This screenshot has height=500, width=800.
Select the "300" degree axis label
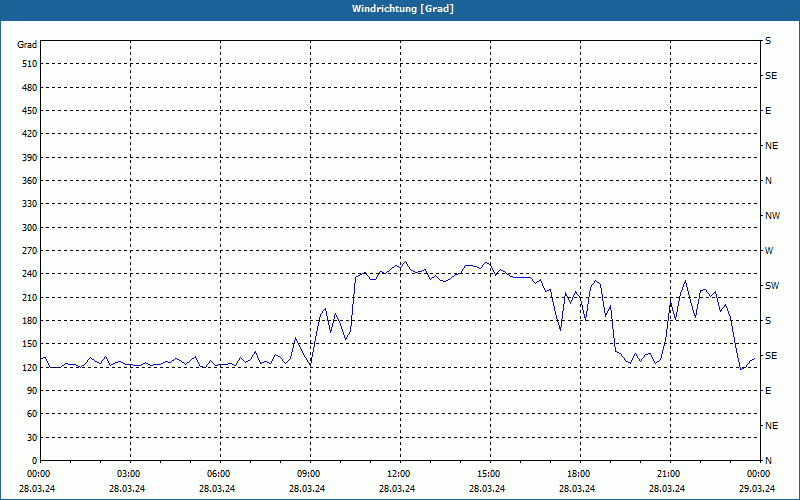pyautogui.click(x=30, y=228)
